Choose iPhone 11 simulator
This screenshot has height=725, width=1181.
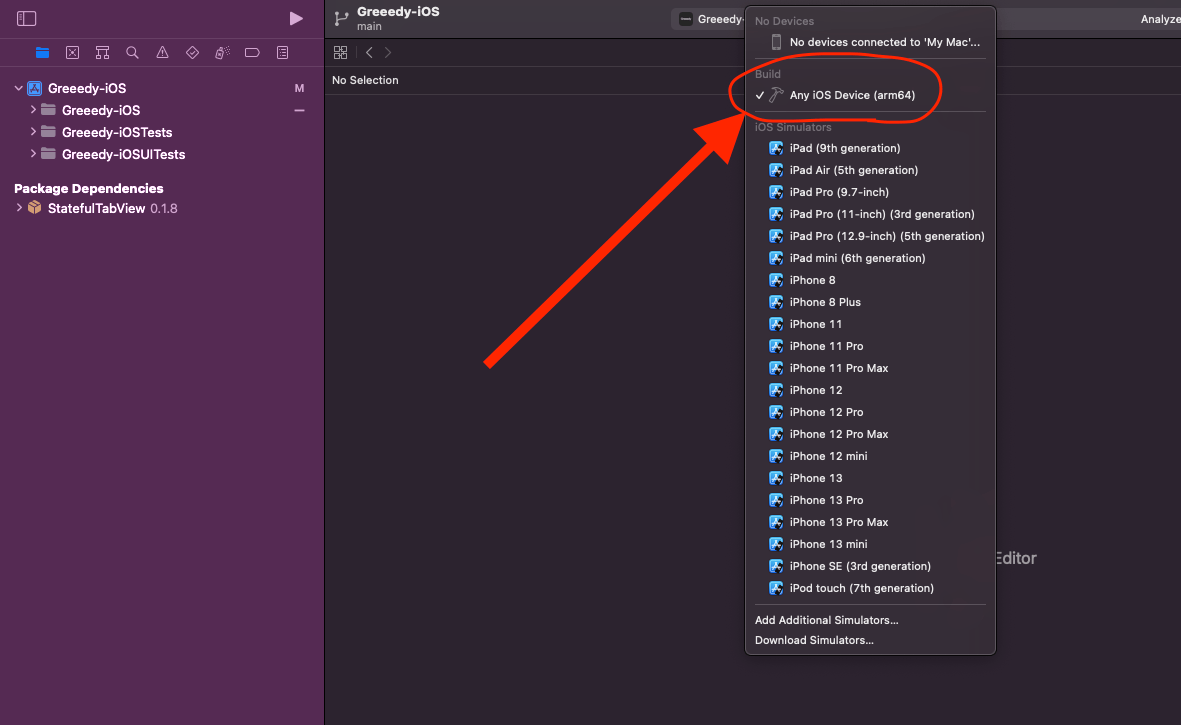tap(870, 324)
